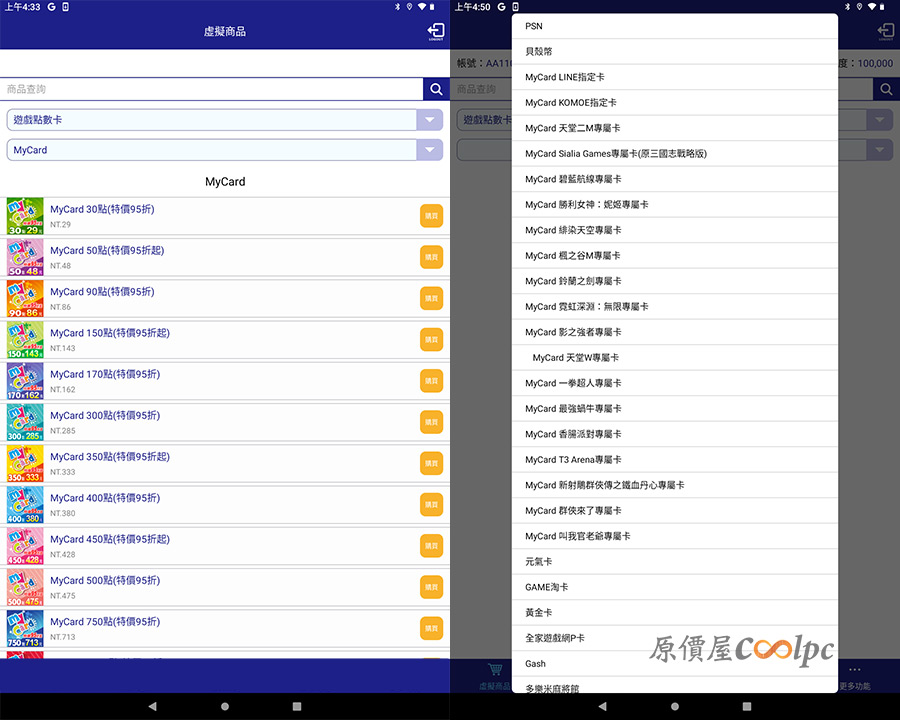Choose MyCard 緋染天空專屬卡 option

click(x=674, y=230)
